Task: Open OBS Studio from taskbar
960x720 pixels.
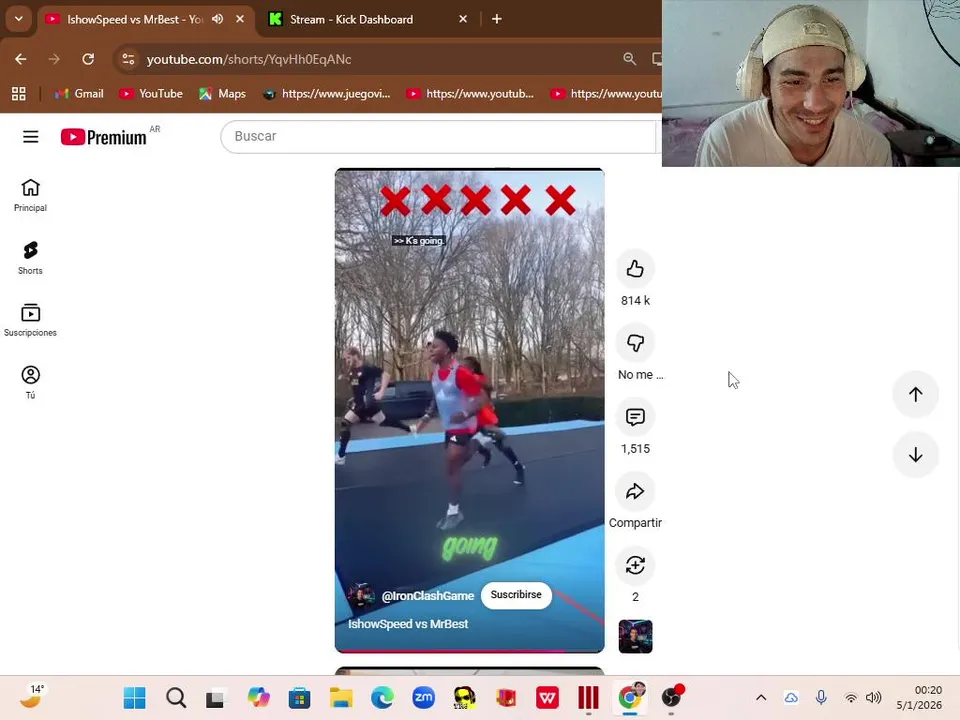Action: click(672, 697)
